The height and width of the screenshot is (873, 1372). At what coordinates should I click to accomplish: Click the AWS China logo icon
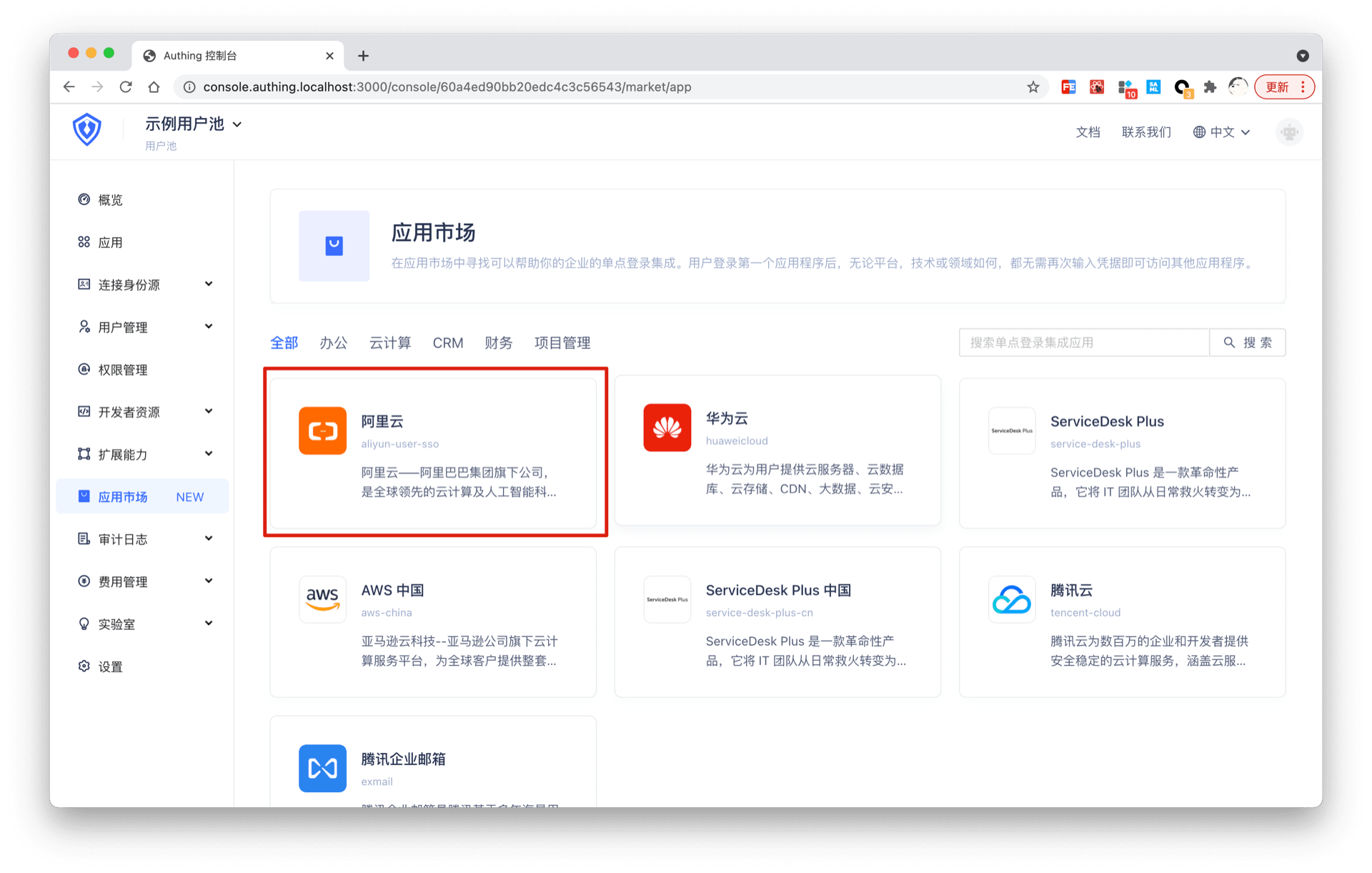(x=322, y=599)
